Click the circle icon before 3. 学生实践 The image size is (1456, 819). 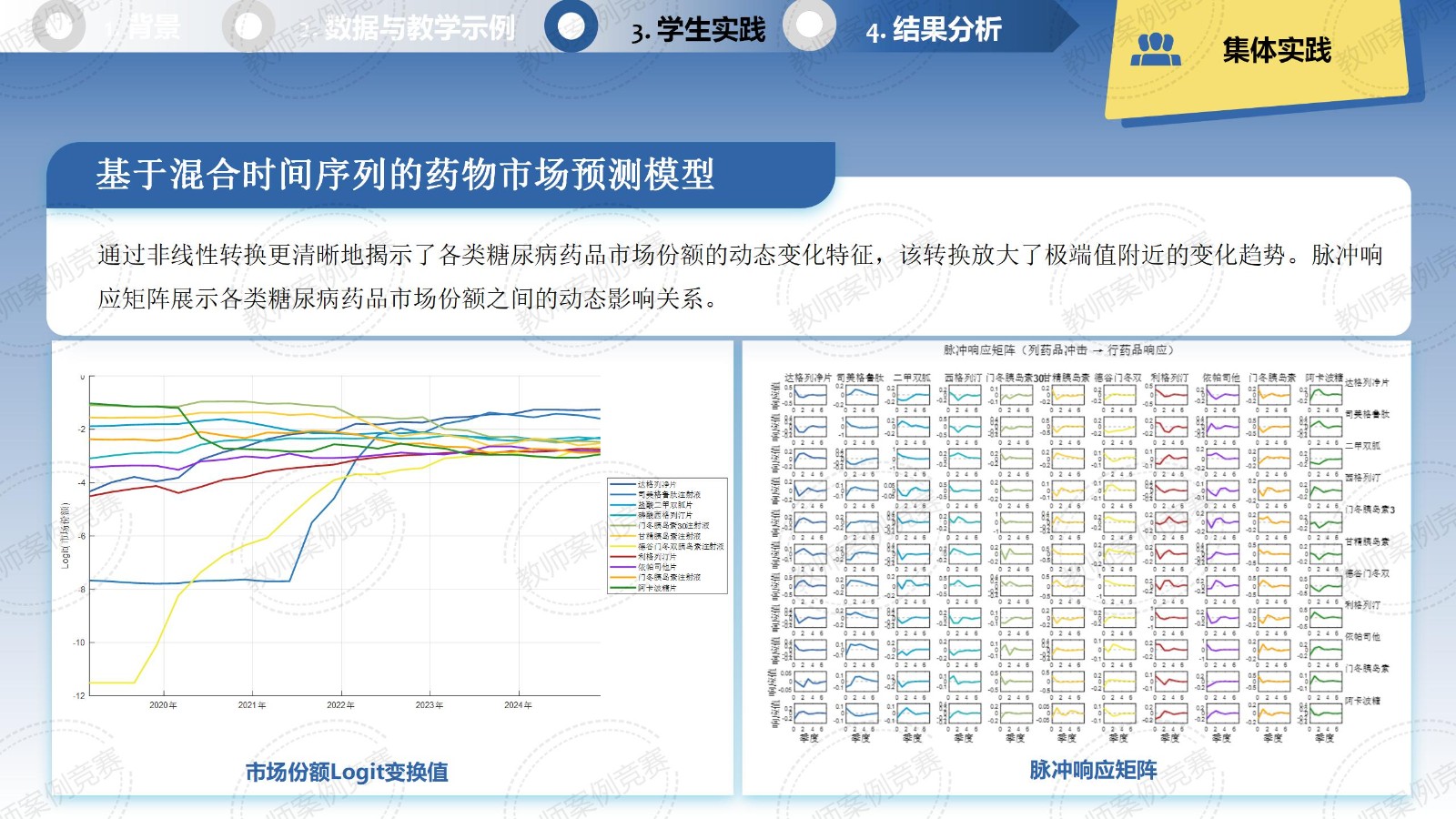[x=571, y=25]
